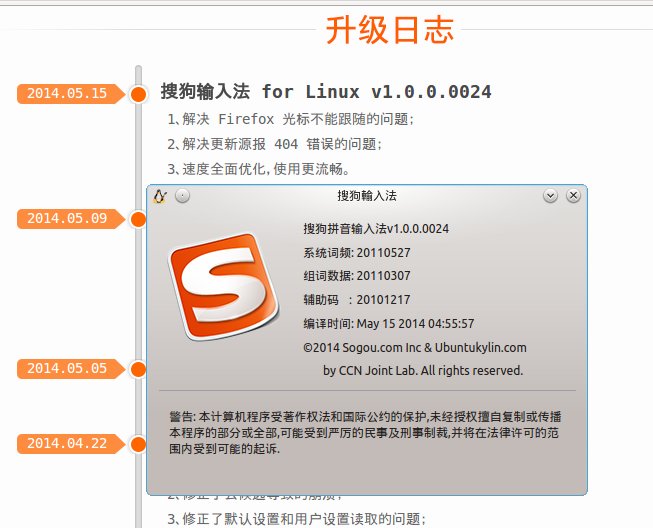Image resolution: width=653 pixels, height=528 pixels.
Task: Click heading 搜狗输入法 for Linux v1.0.0.0024
Action: [326, 92]
